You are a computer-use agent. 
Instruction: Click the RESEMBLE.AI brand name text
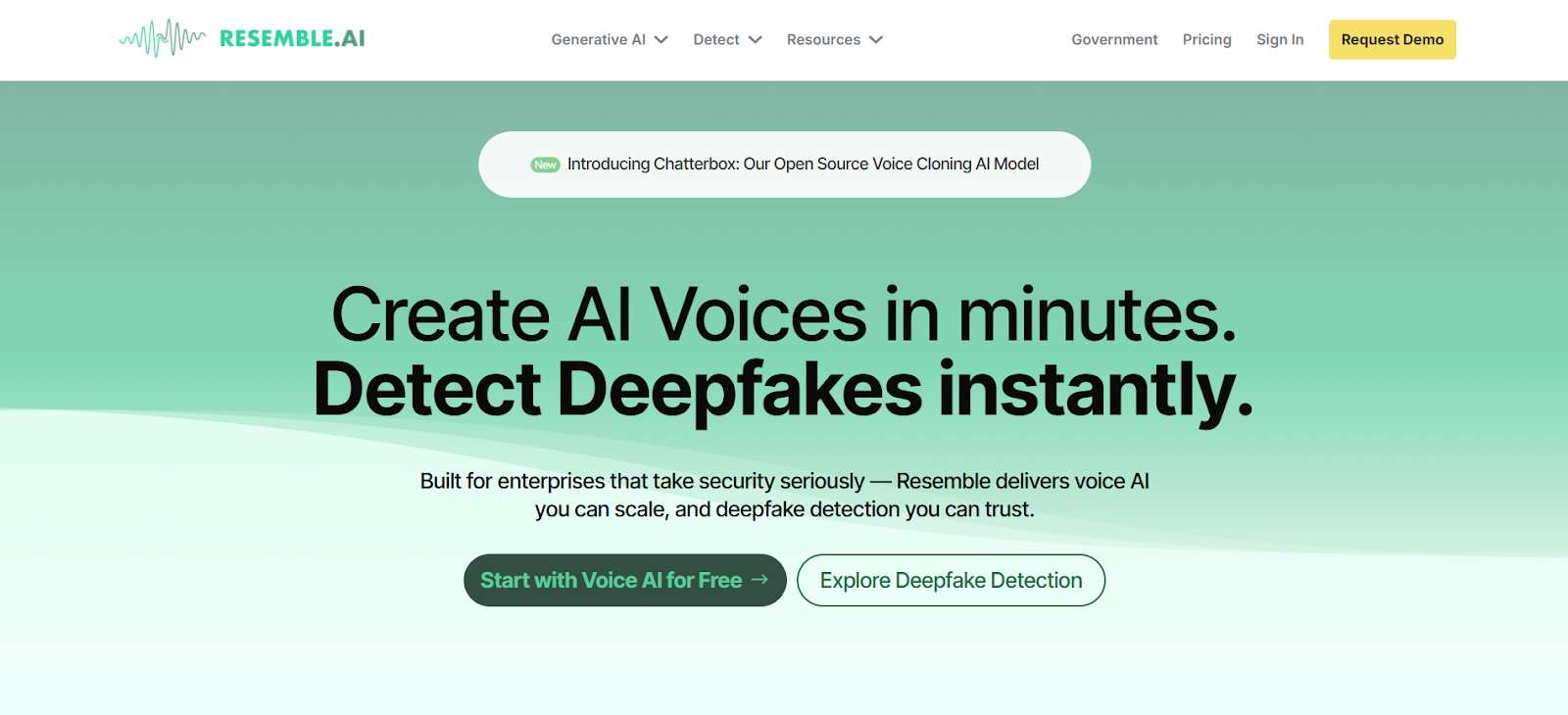pos(292,39)
